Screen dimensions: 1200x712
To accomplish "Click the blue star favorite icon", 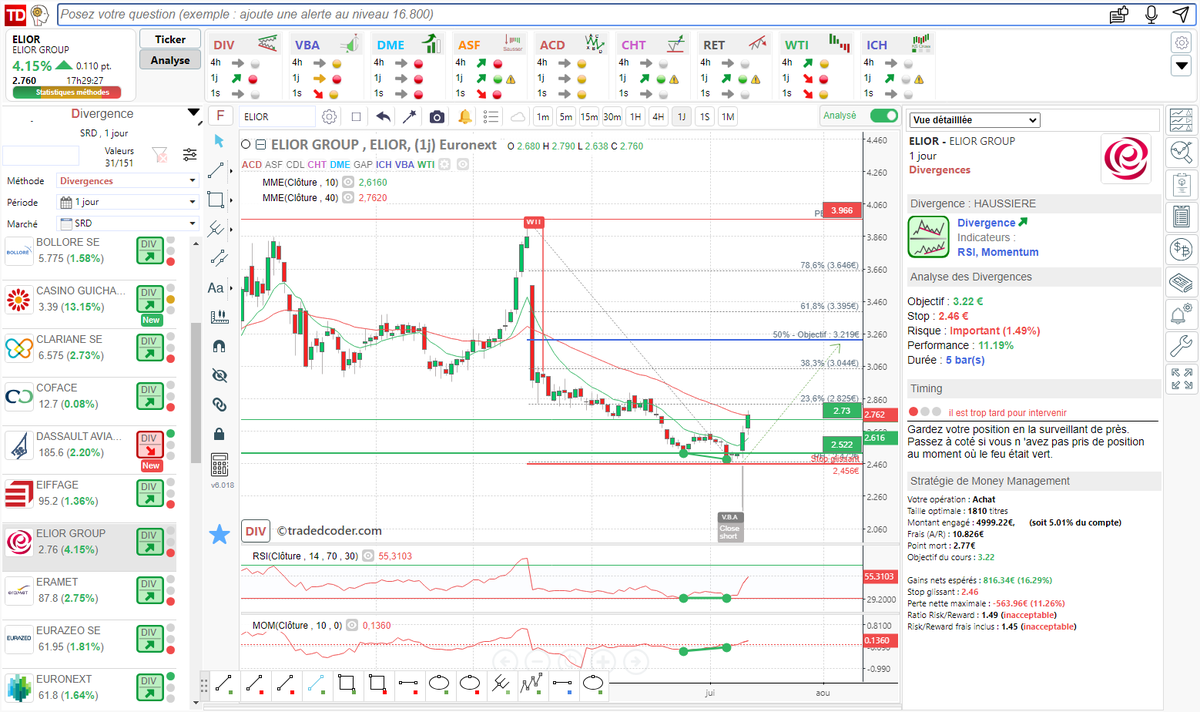I will [219, 534].
